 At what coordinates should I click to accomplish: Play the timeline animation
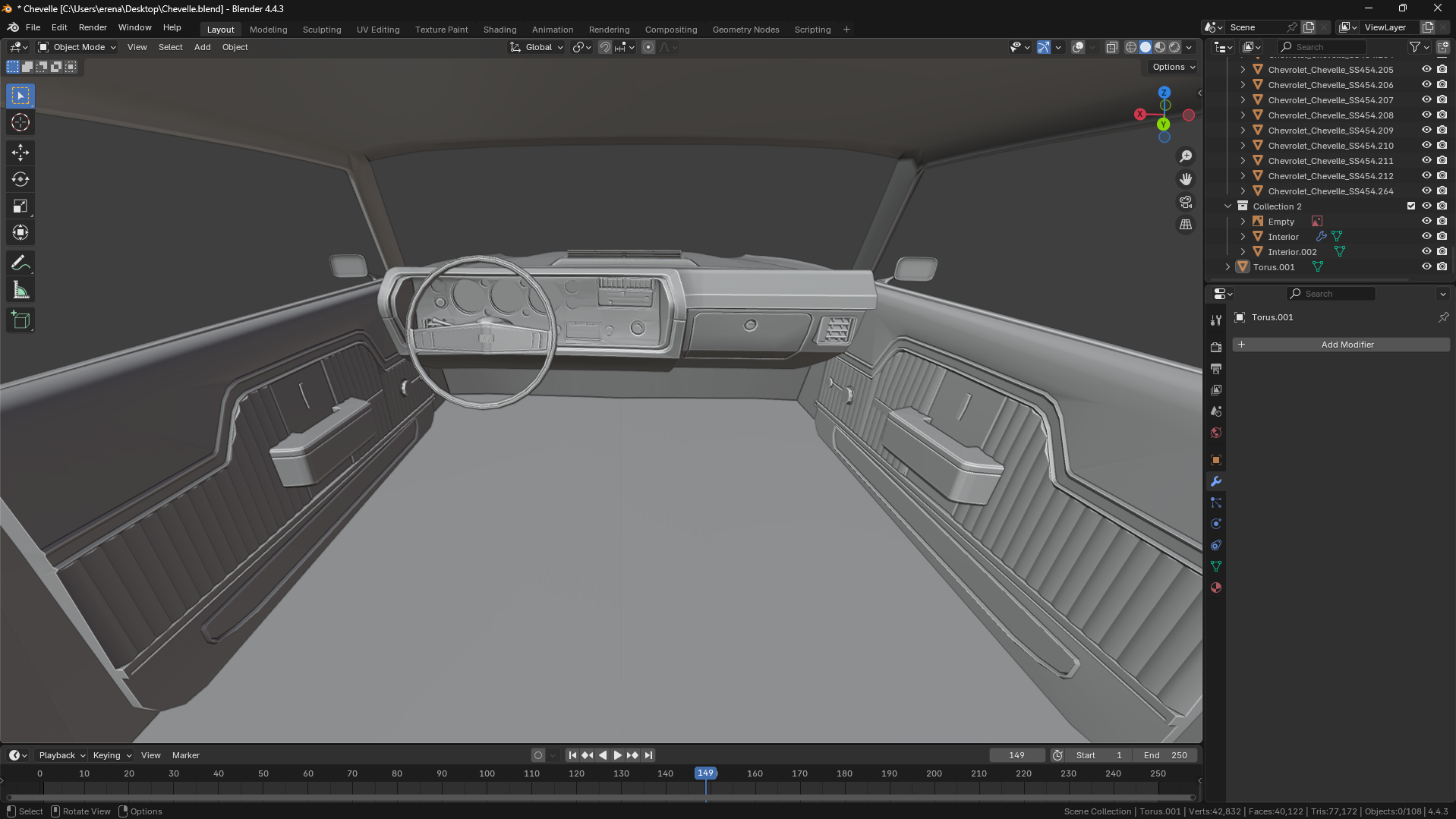click(x=617, y=755)
